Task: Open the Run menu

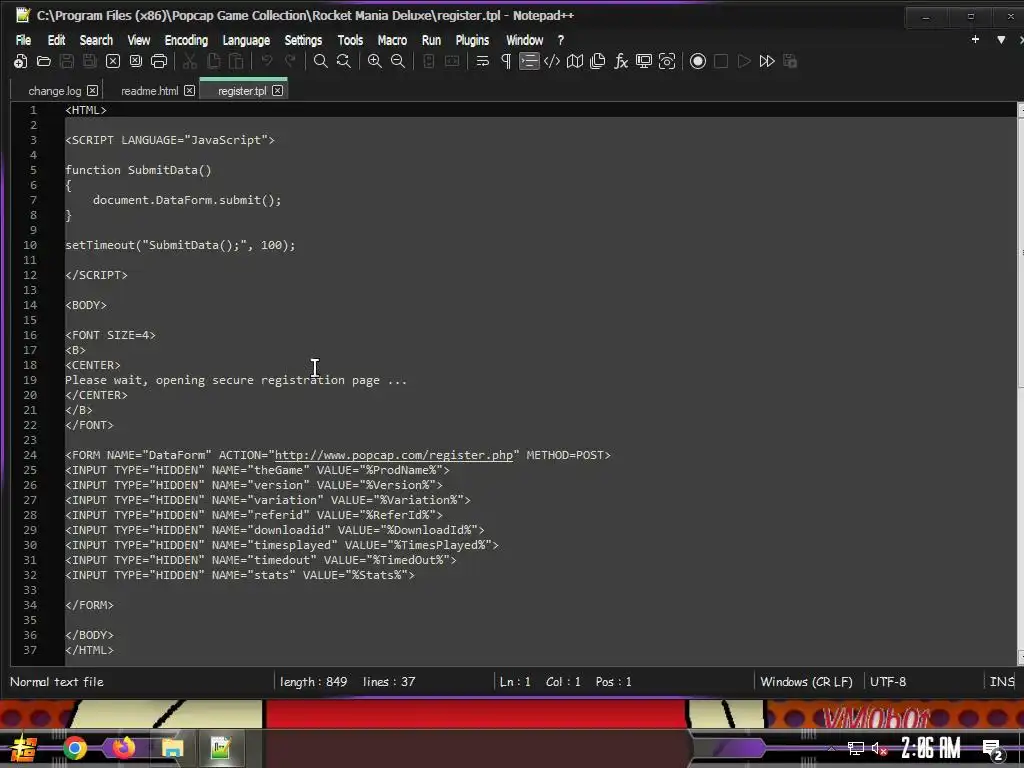Action: [431, 40]
